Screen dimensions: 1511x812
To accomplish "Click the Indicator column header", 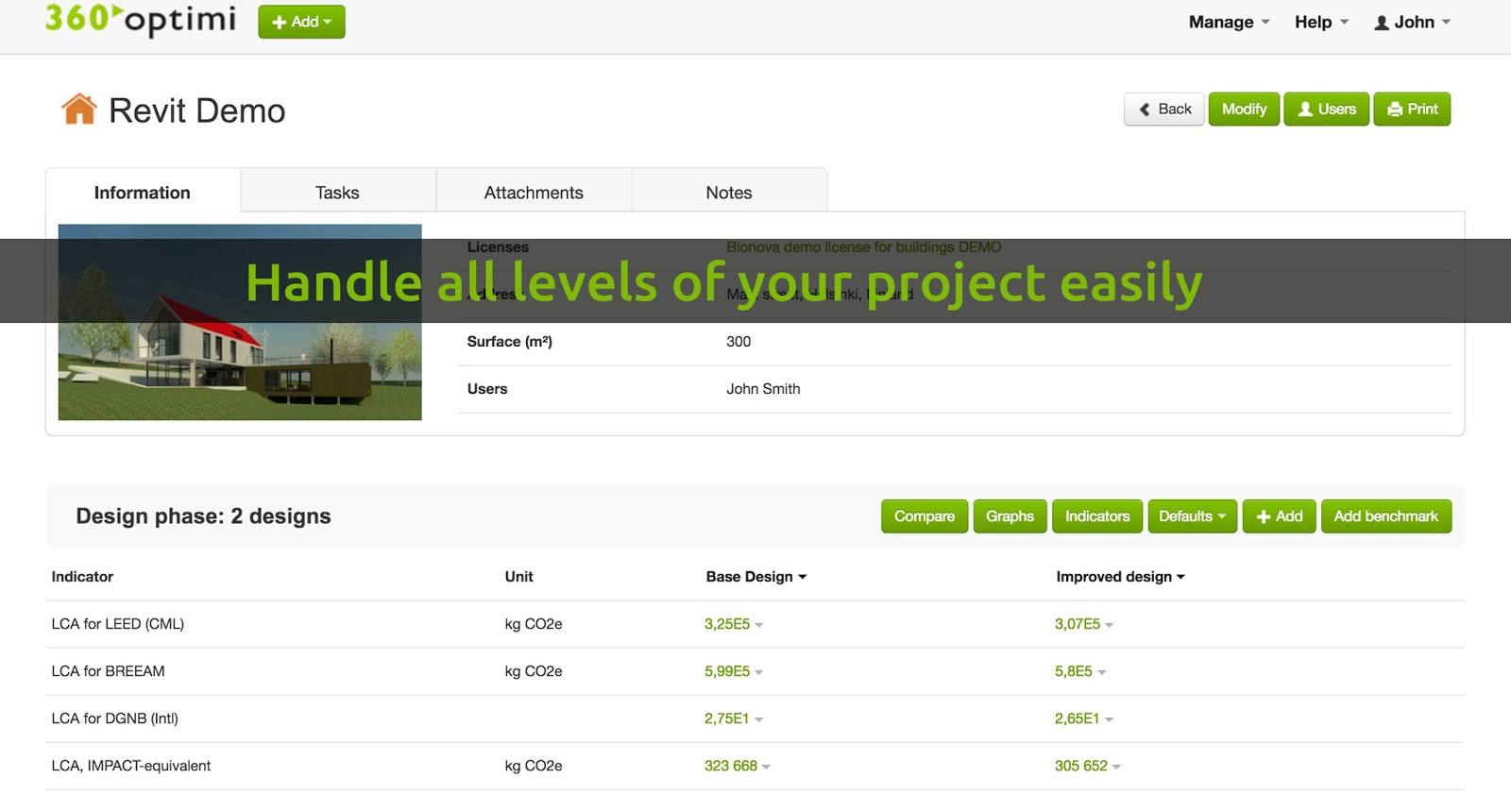I will click(82, 577).
